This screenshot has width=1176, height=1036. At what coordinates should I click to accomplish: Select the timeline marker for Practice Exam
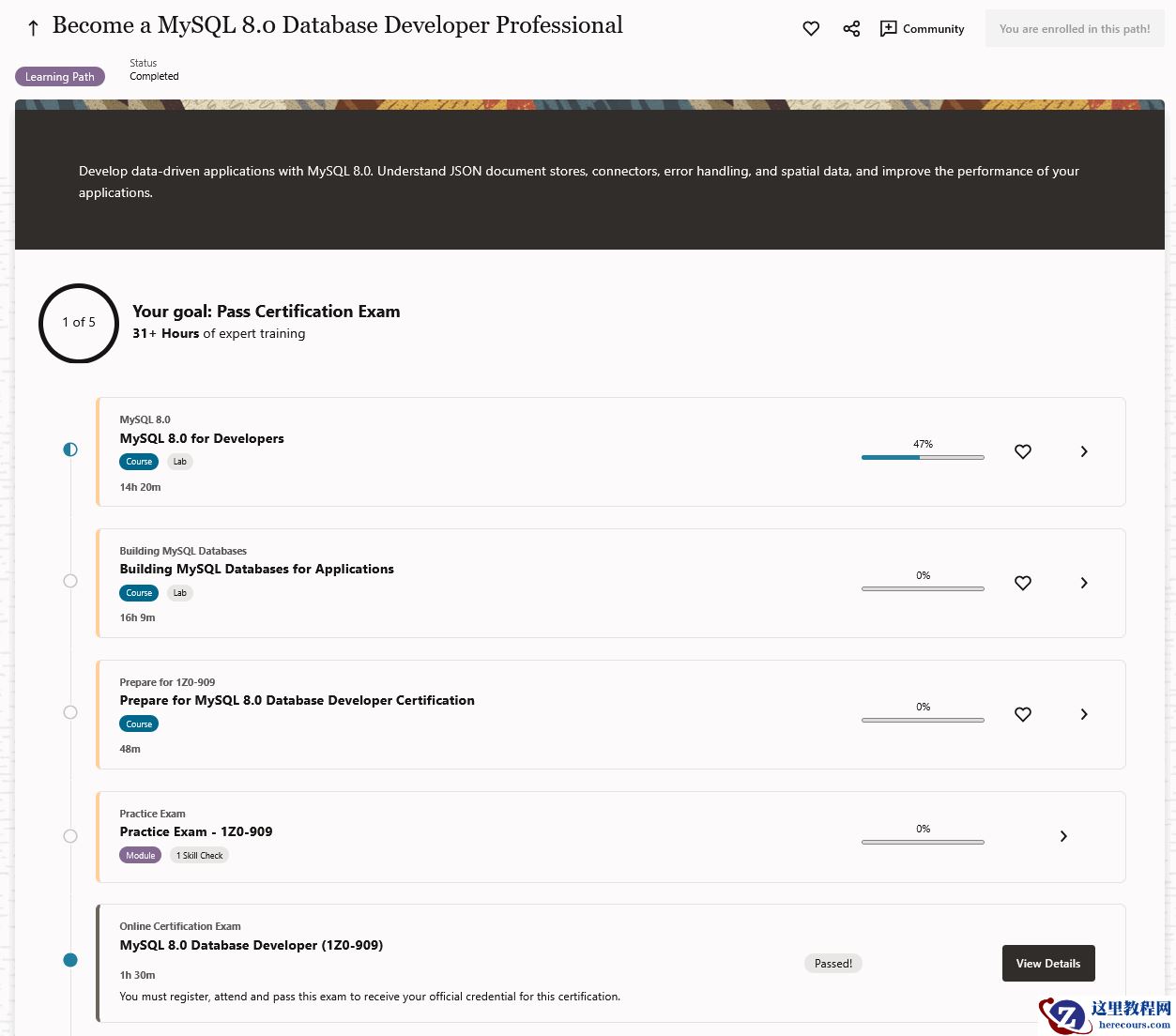click(x=70, y=836)
